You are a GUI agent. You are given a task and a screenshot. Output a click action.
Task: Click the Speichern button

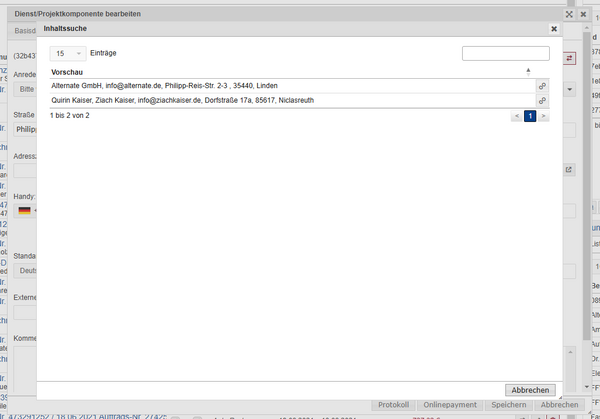pos(508,405)
